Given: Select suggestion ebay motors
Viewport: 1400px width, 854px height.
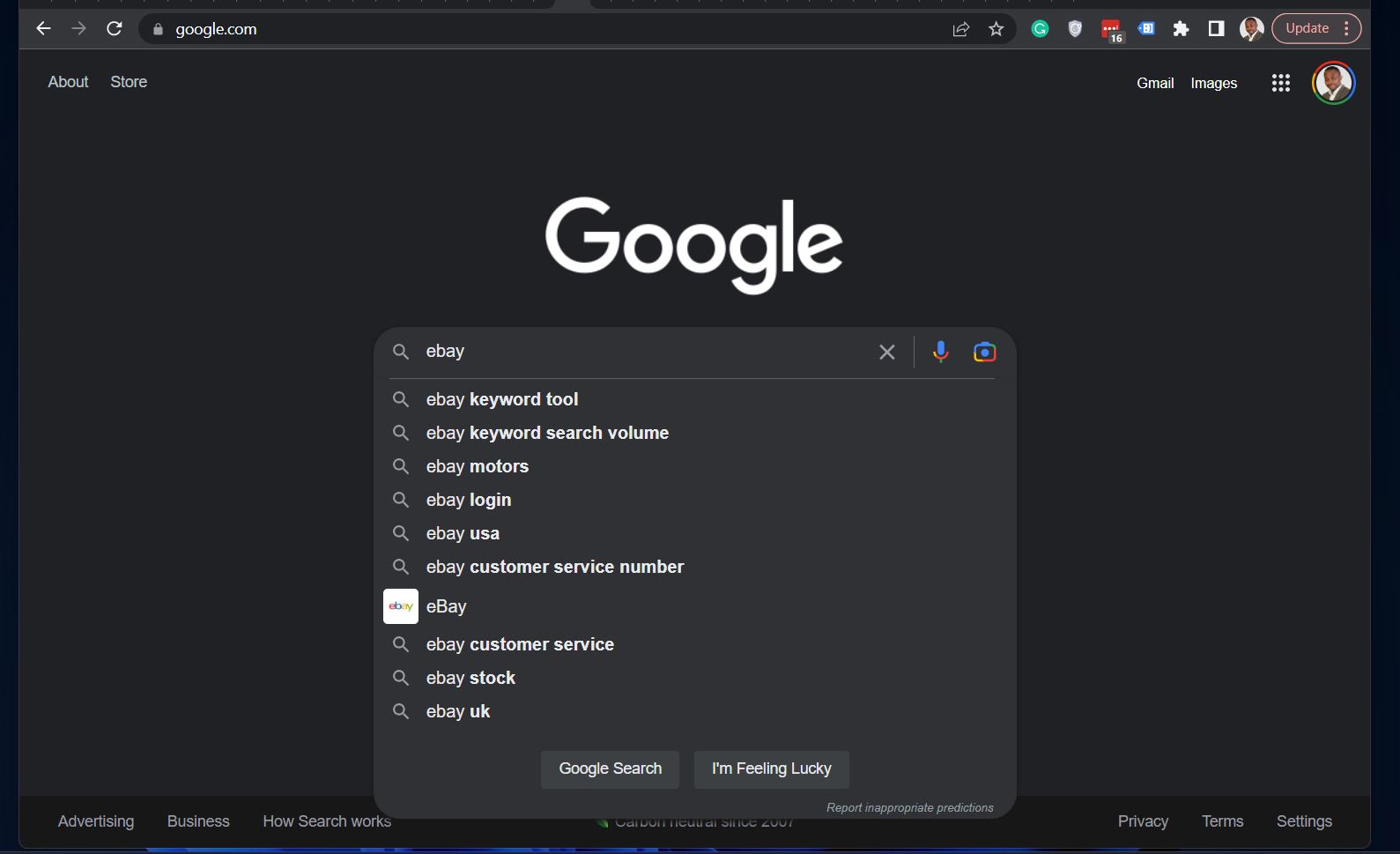Looking at the screenshot, I should tap(693, 466).
